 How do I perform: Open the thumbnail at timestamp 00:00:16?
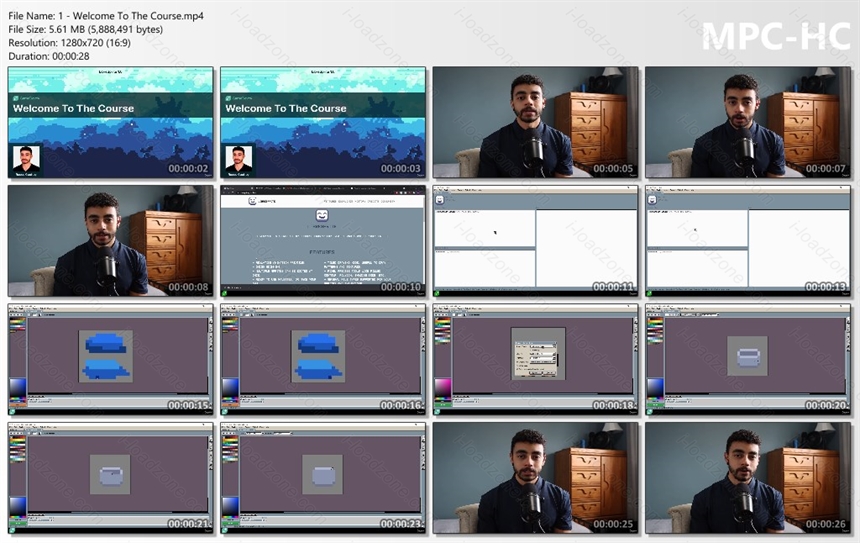pos(322,359)
